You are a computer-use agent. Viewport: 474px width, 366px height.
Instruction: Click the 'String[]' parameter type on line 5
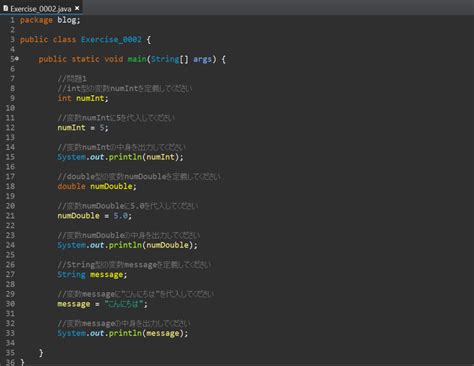[170, 59]
